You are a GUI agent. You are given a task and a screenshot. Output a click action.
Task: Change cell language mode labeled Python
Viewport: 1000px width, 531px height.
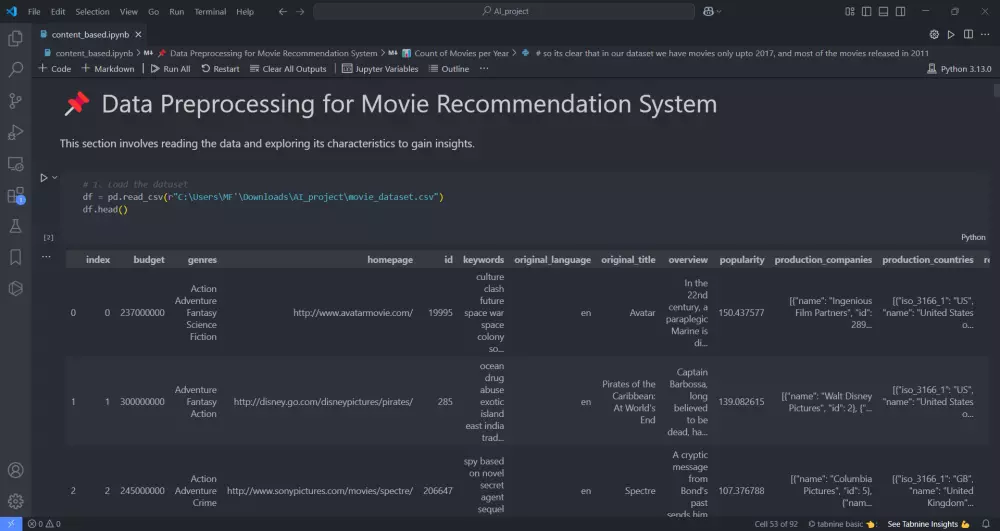(973, 237)
